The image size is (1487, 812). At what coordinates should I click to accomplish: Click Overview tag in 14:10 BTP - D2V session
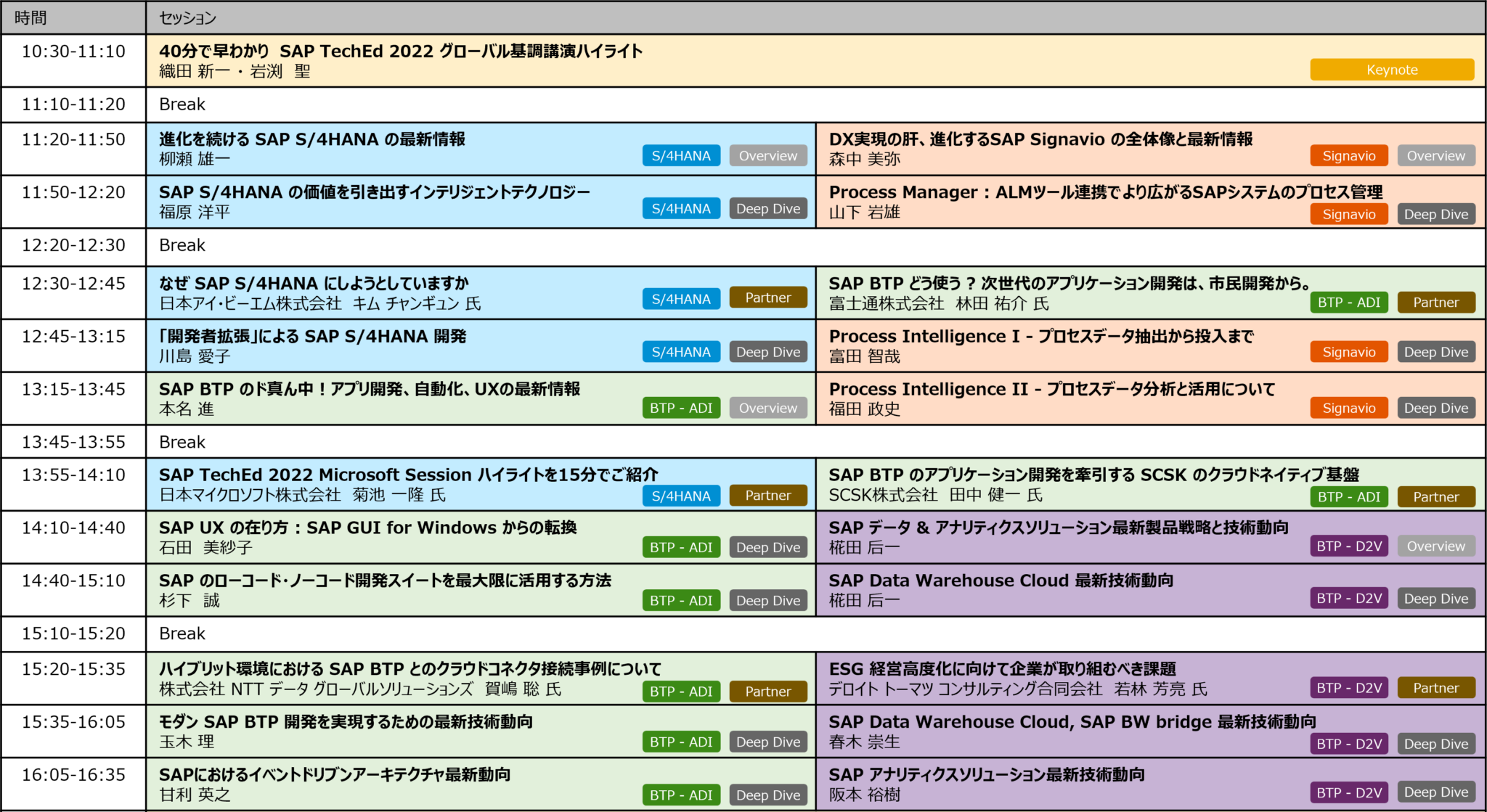point(1436,546)
